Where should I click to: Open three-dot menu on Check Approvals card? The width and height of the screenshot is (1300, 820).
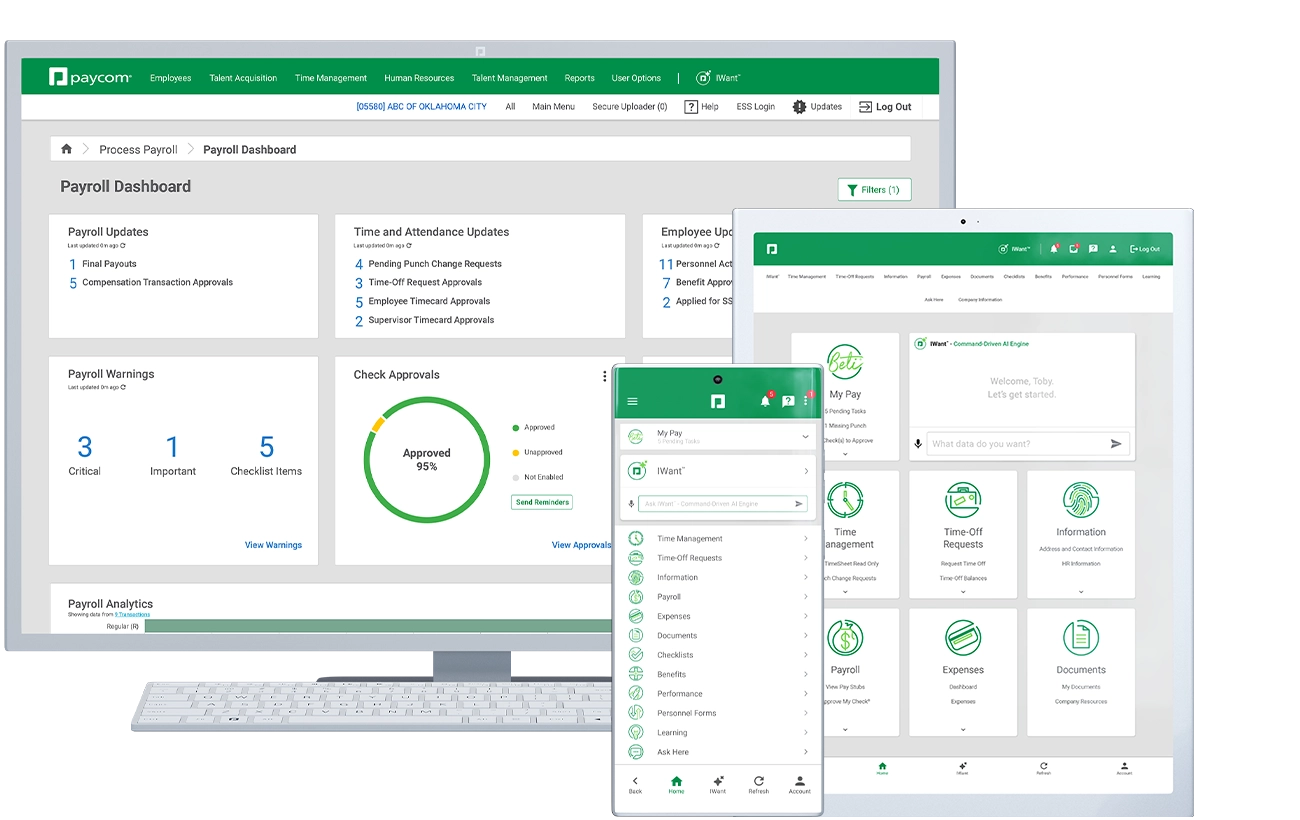pos(605,376)
